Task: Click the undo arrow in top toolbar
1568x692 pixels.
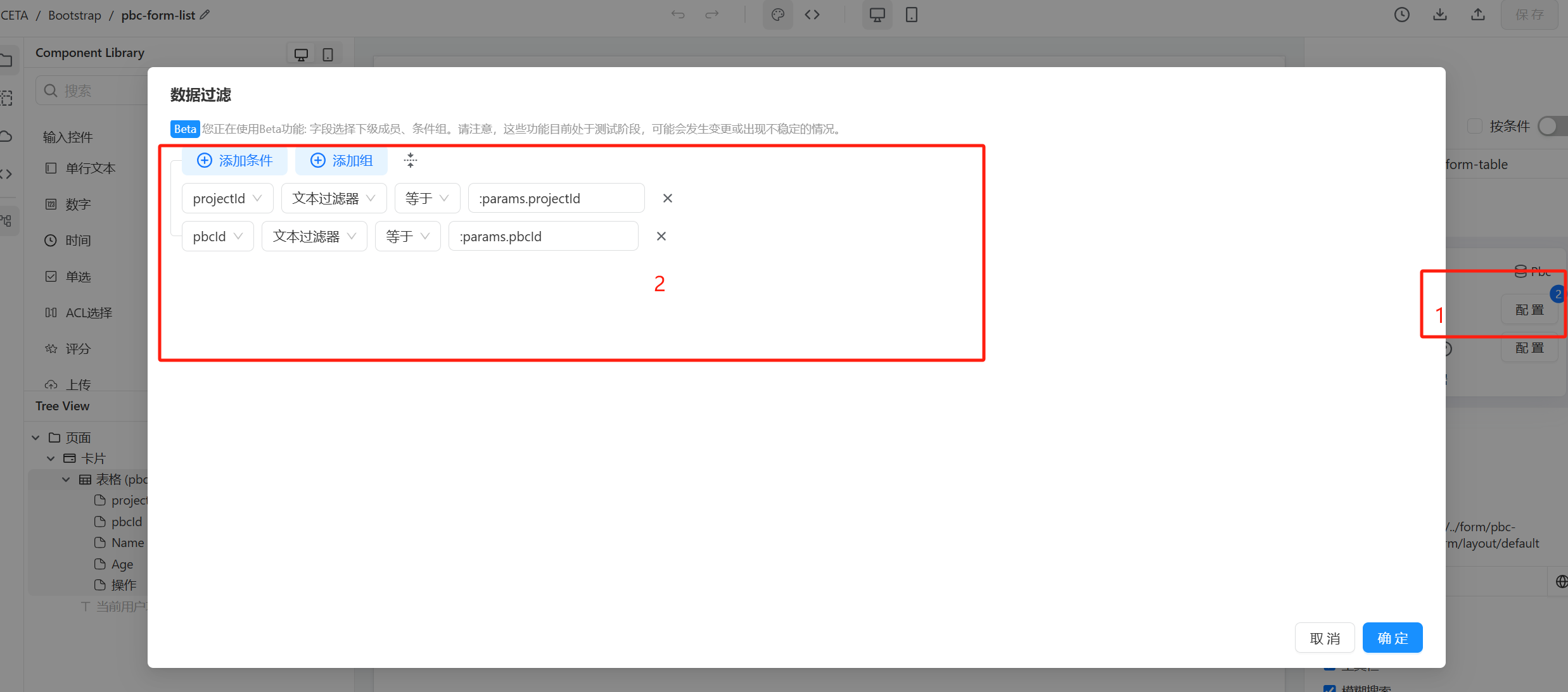Action: click(x=678, y=15)
